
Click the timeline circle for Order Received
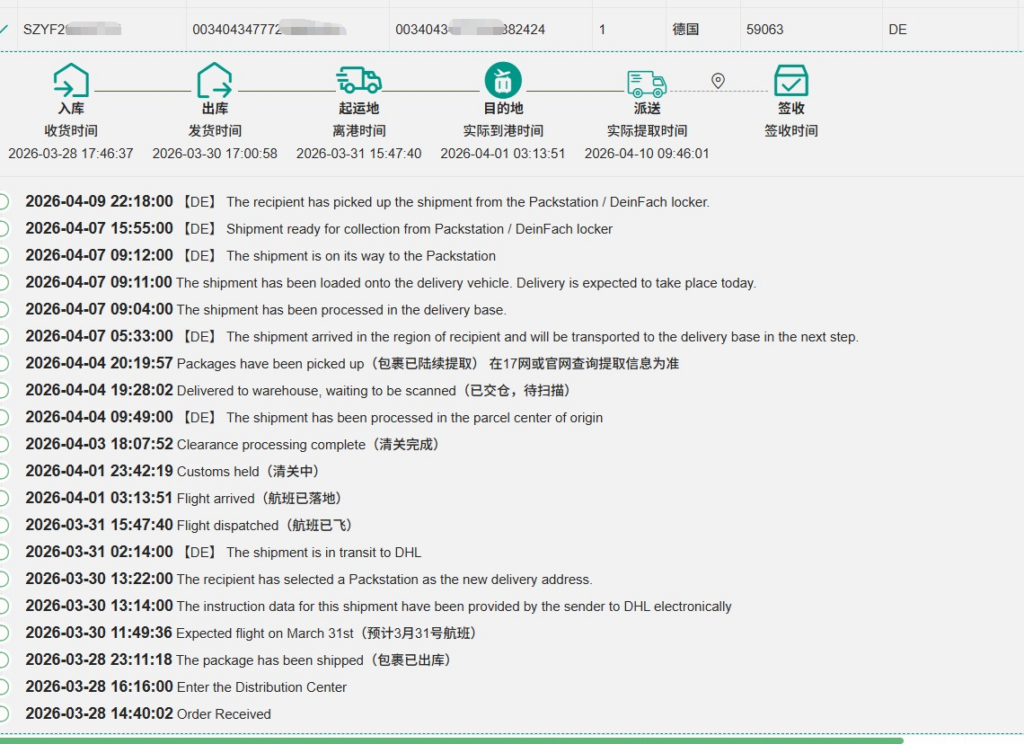click(x=3, y=714)
